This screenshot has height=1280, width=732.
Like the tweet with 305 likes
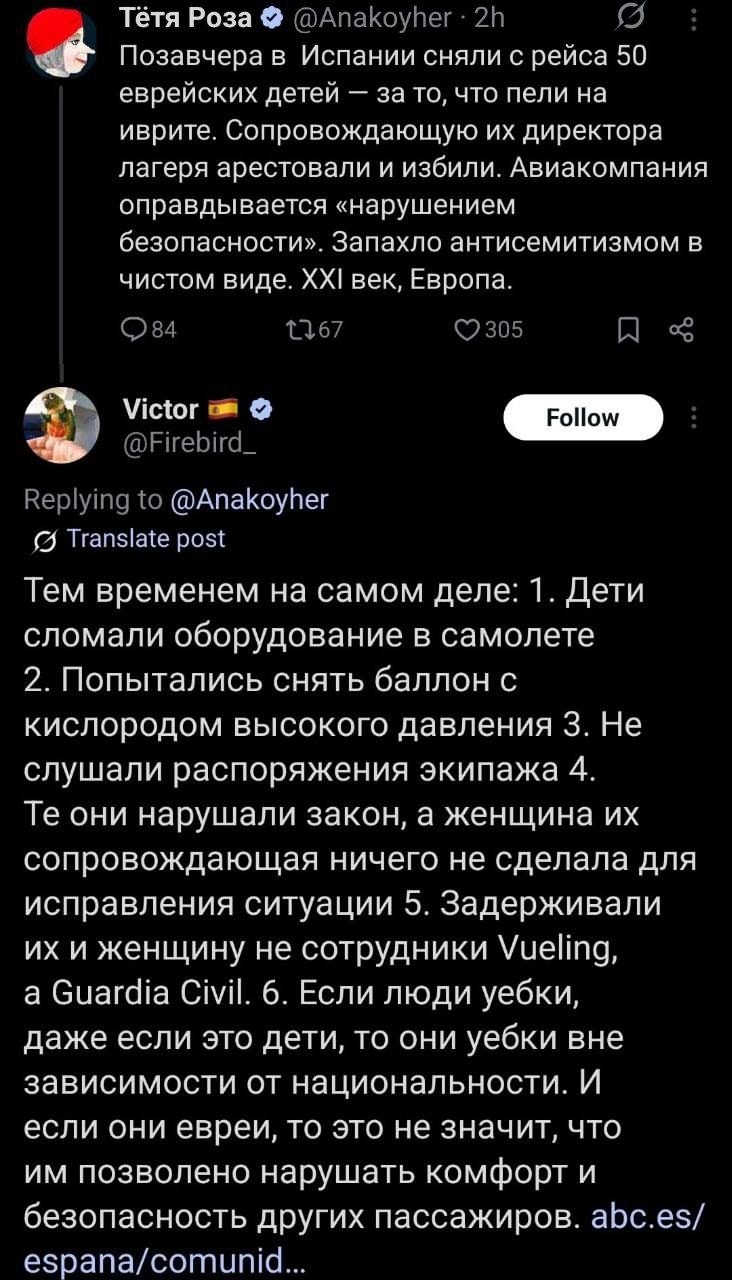click(473, 330)
